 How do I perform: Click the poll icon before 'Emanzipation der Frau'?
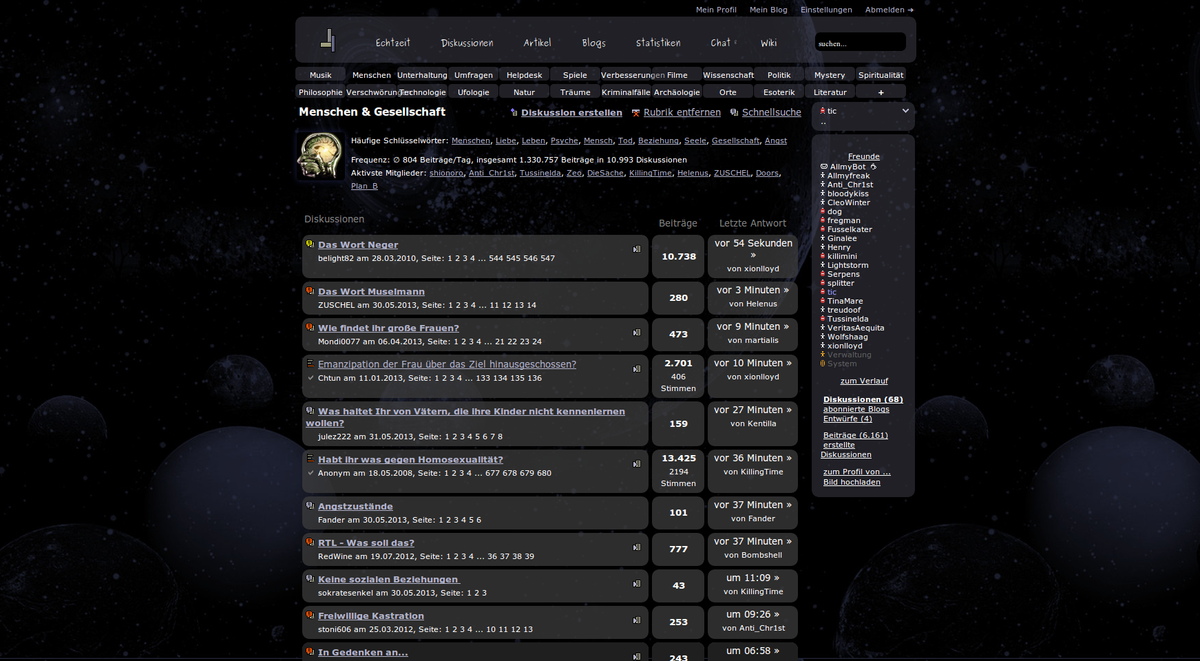310,364
